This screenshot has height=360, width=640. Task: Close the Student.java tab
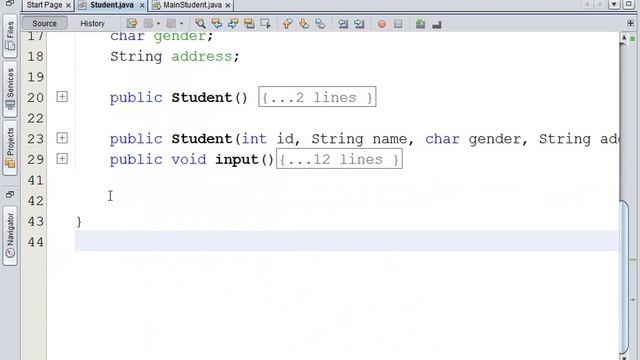(x=142, y=5)
